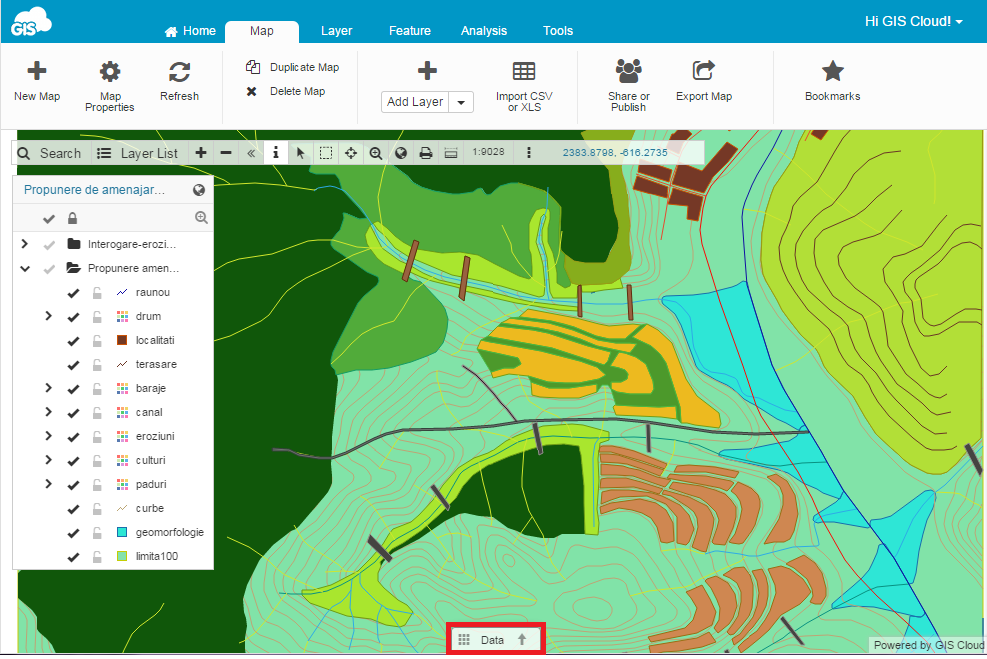Click the Refresh map icon
The width and height of the screenshot is (987, 659).
click(x=179, y=72)
